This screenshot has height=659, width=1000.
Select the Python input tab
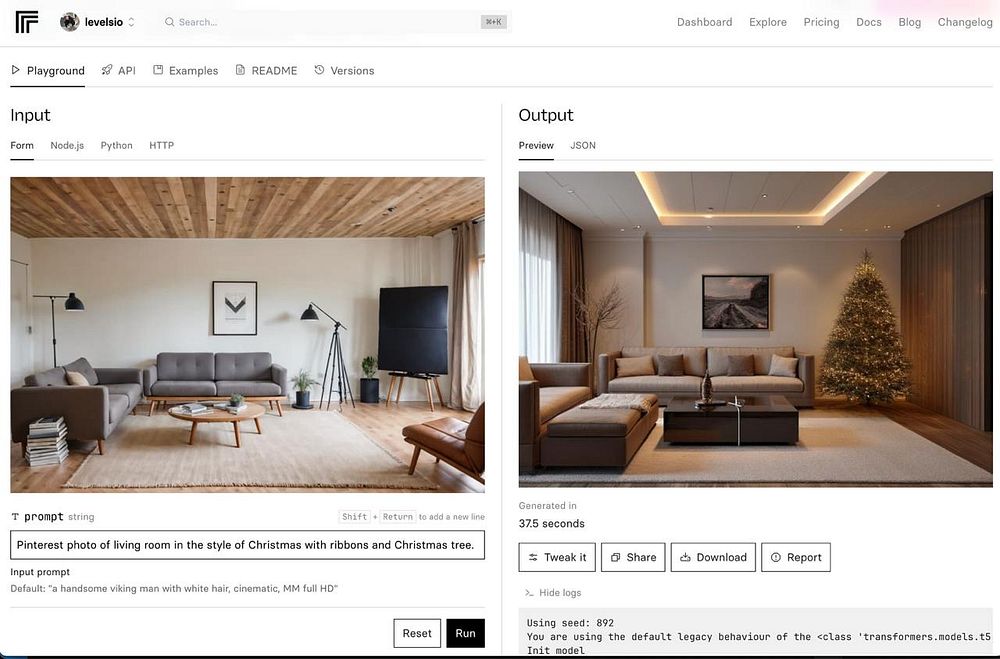(x=117, y=145)
